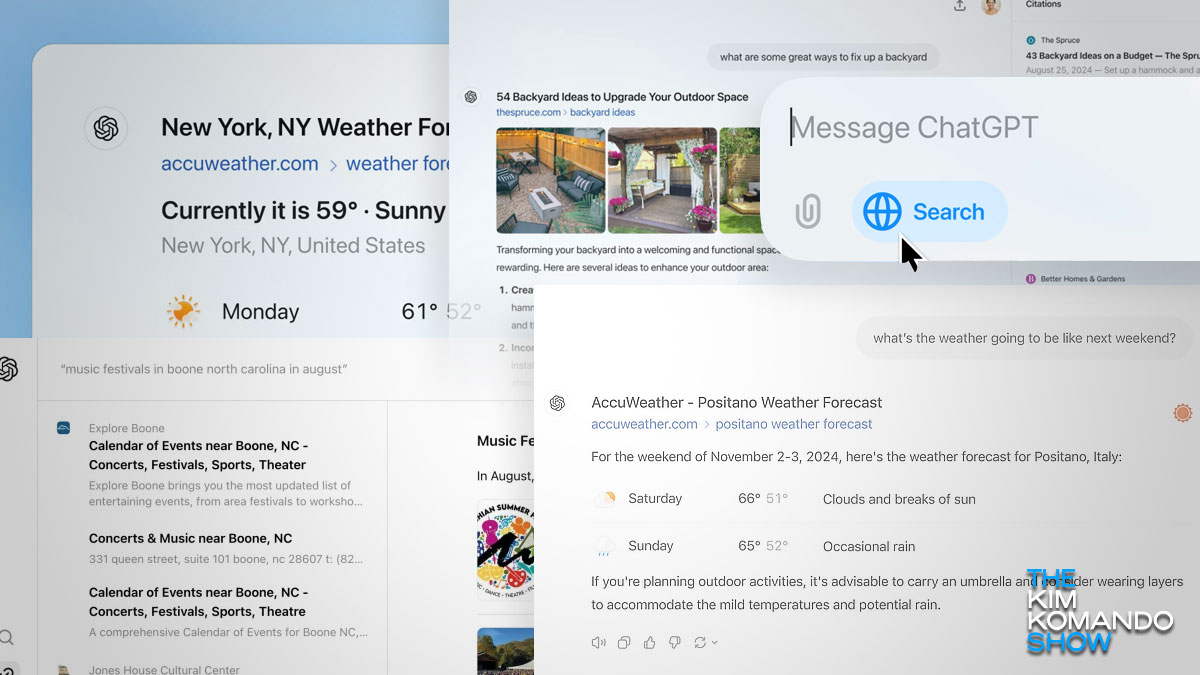
Task: Copy the Positano forecast response
Action: [624, 642]
